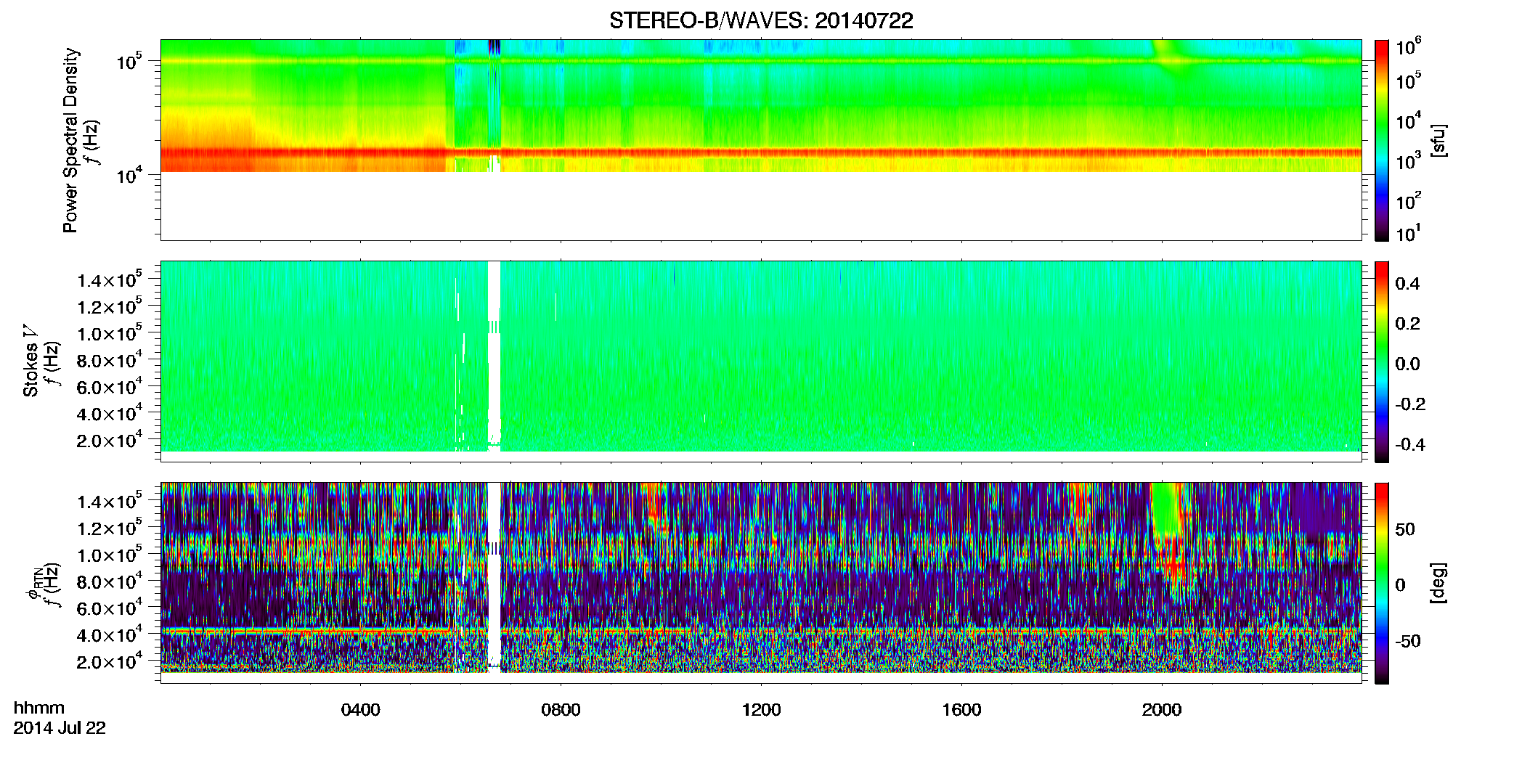Click the white data gap in Stokes panel
1522x784 pixels.
click(495, 356)
